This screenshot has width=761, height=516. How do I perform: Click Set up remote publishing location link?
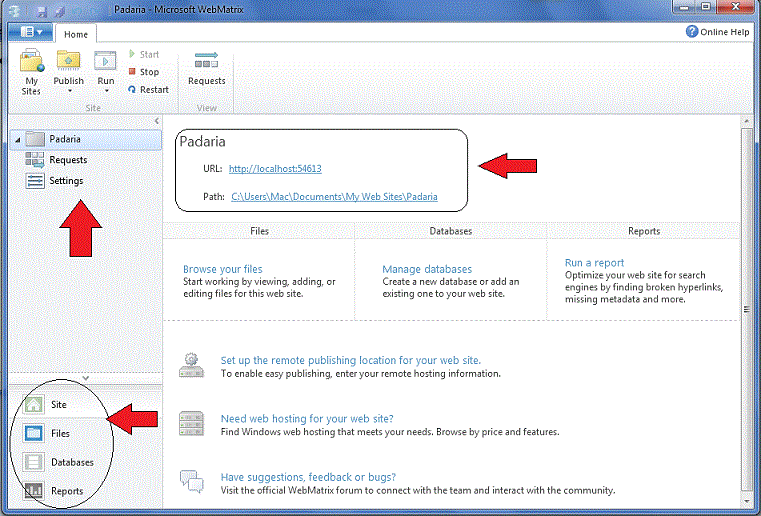click(351, 360)
